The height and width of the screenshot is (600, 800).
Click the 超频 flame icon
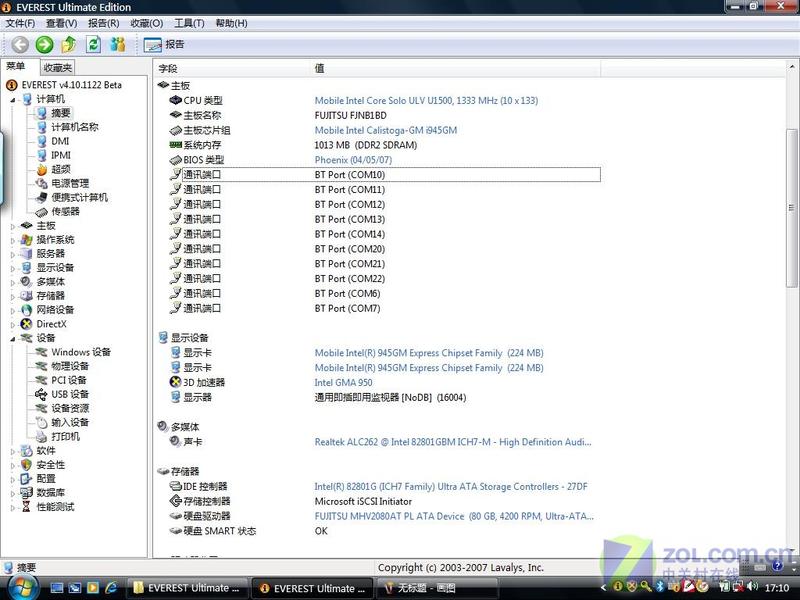coord(42,169)
